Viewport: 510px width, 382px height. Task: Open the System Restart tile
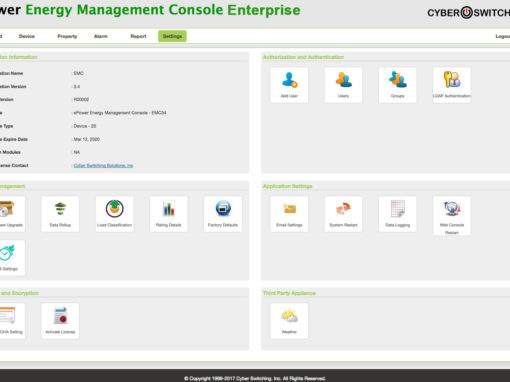click(x=343, y=214)
